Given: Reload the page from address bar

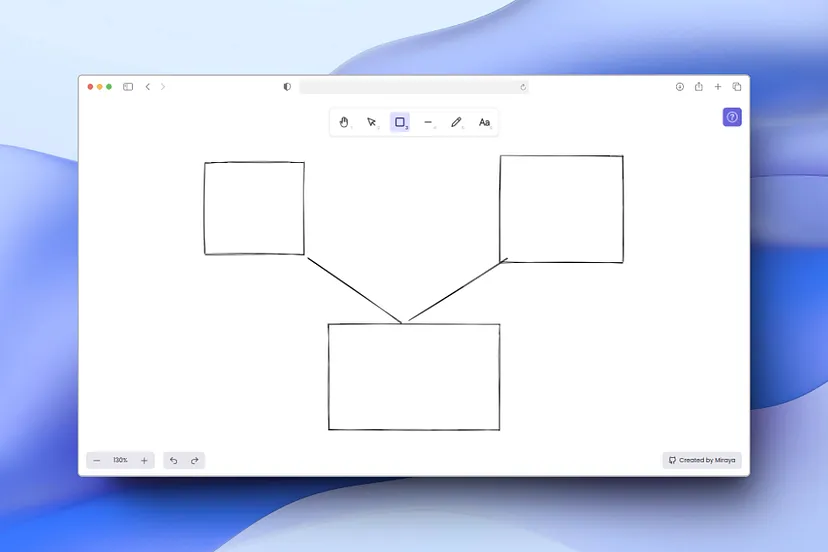Looking at the screenshot, I should click(x=523, y=87).
